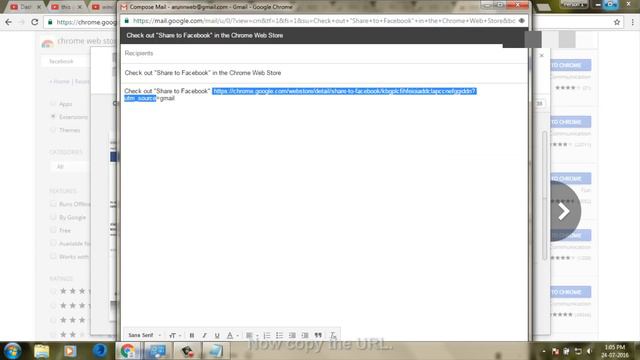
Task: Open the text color picker
Action: coord(232,336)
